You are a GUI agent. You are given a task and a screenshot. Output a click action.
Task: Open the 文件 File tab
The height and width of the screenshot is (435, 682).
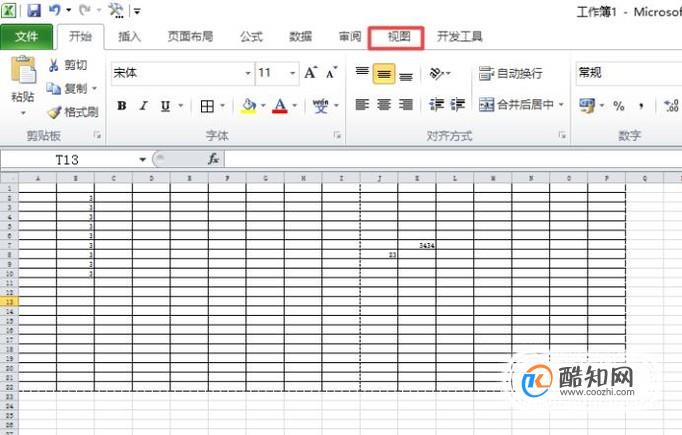[x=27, y=37]
